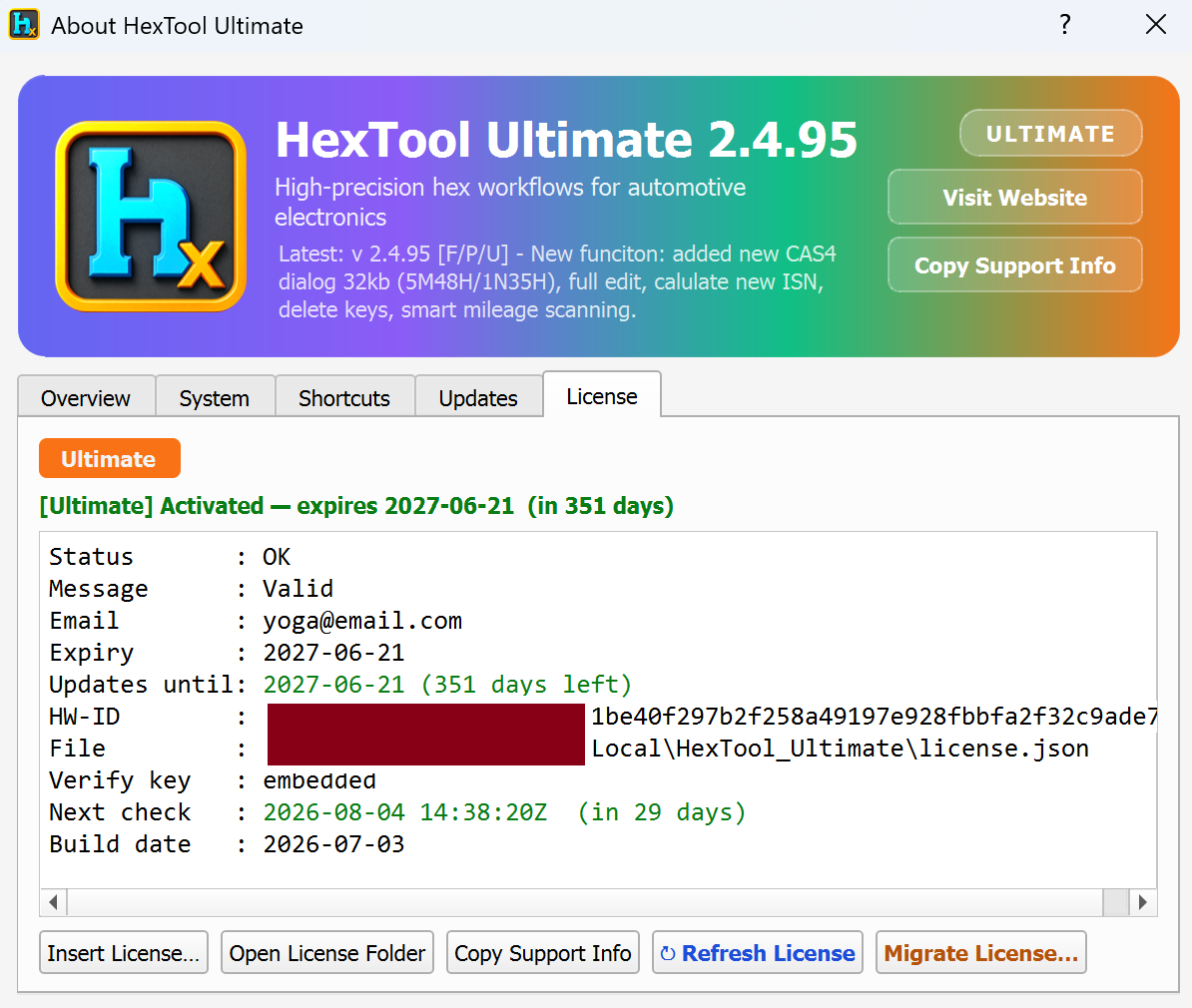Click the HexTool title bar app icon

(x=24, y=24)
